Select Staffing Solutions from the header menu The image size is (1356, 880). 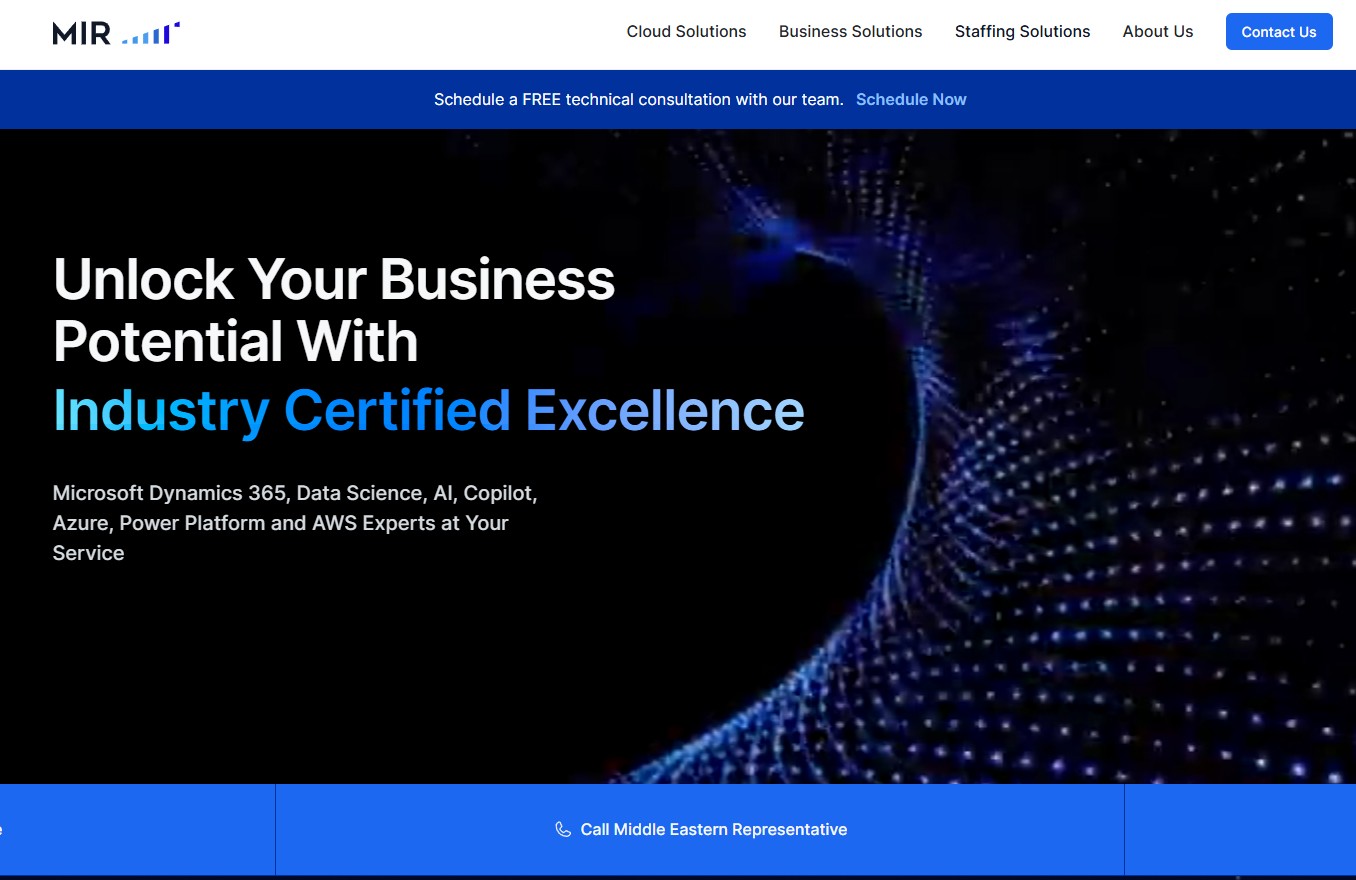point(1022,31)
